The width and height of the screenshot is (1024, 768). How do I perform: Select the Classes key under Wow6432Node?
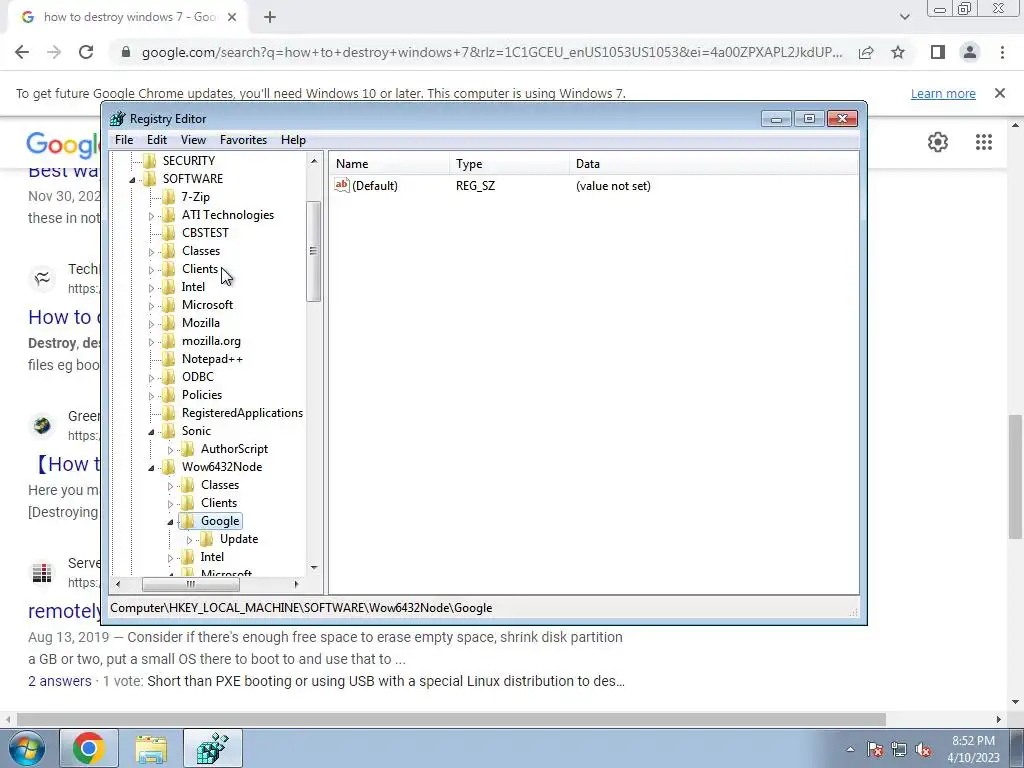tap(219, 485)
